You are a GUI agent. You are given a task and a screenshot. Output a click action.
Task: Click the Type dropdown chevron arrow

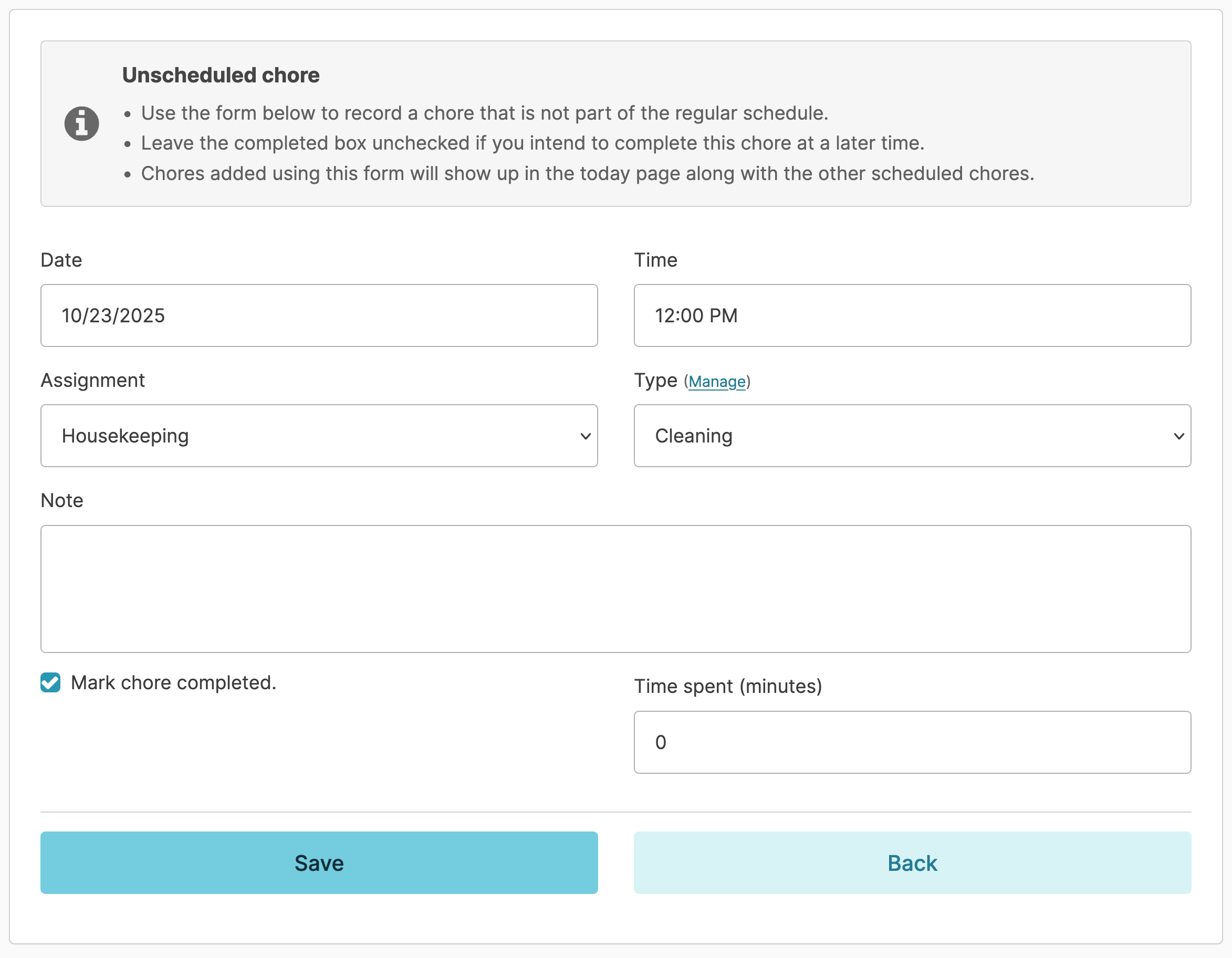(x=1178, y=436)
